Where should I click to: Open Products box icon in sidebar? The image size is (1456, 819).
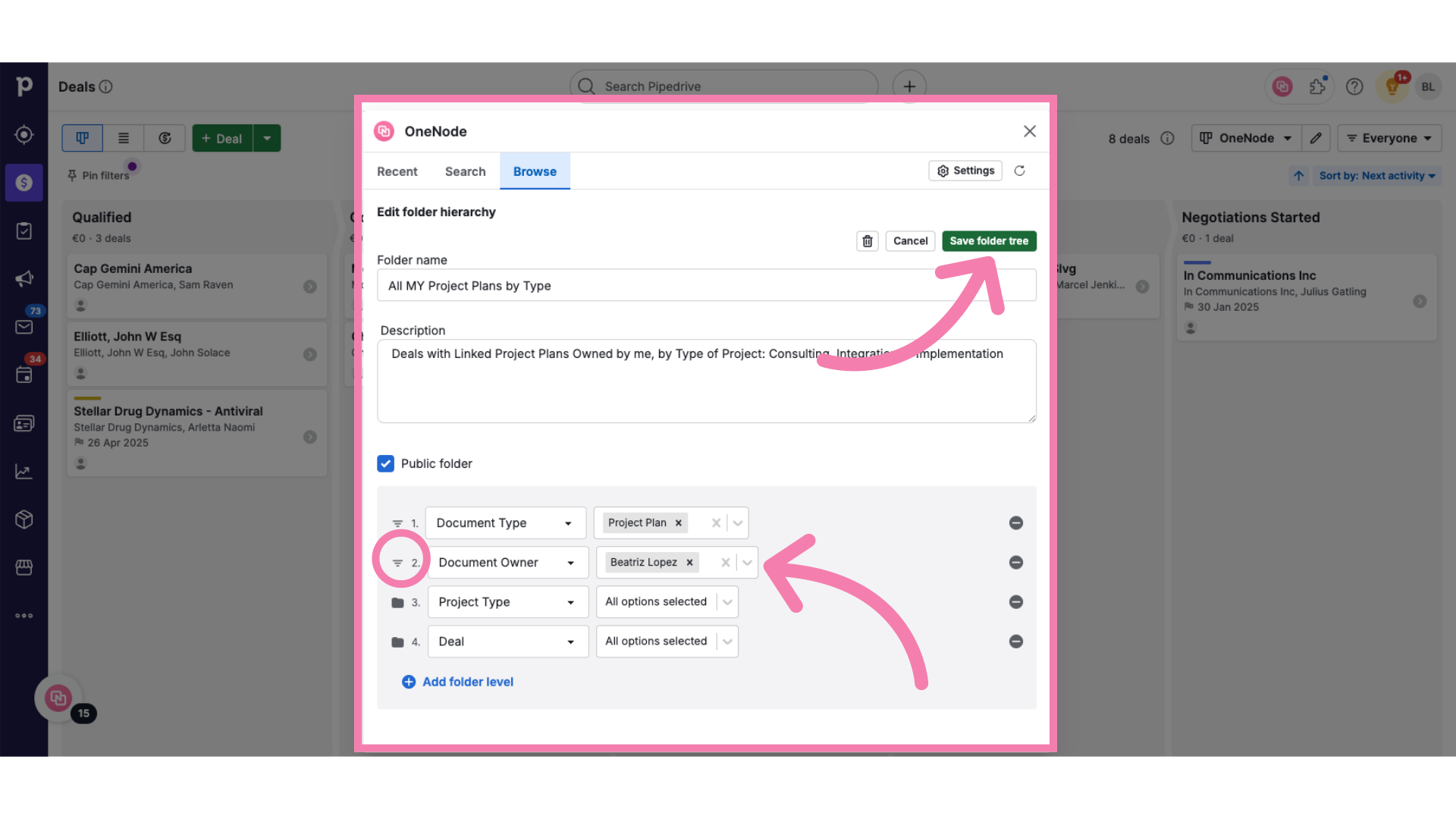pos(24,519)
